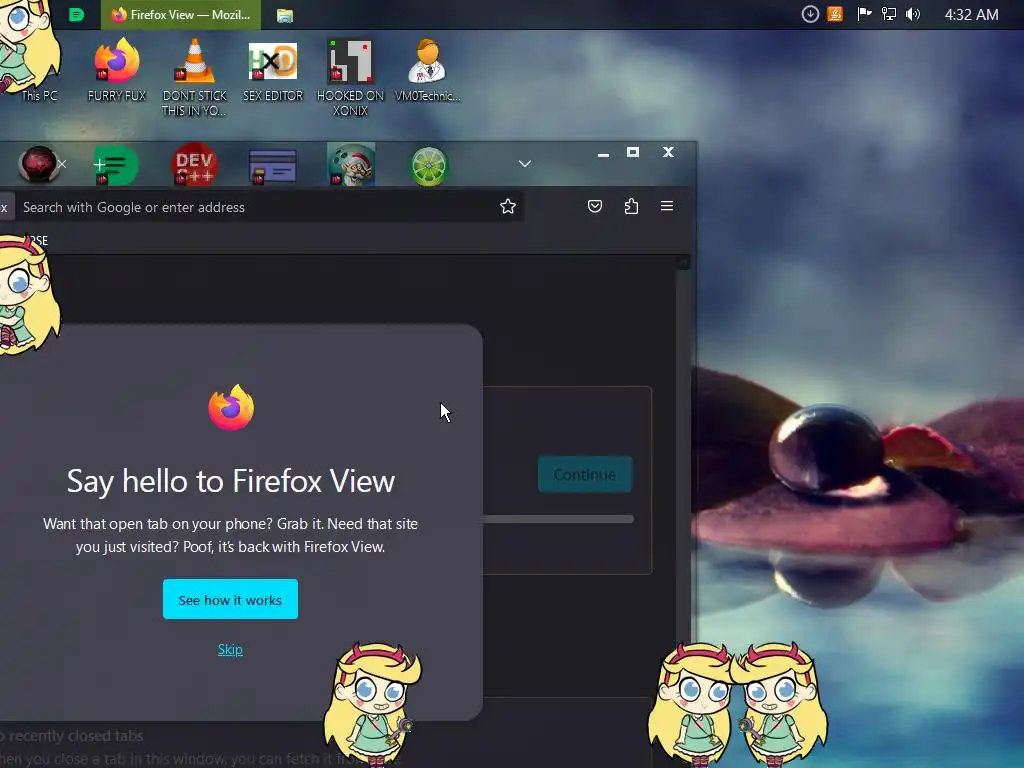
Task: Click the progress bar below Continue
Action: [558, 519]
